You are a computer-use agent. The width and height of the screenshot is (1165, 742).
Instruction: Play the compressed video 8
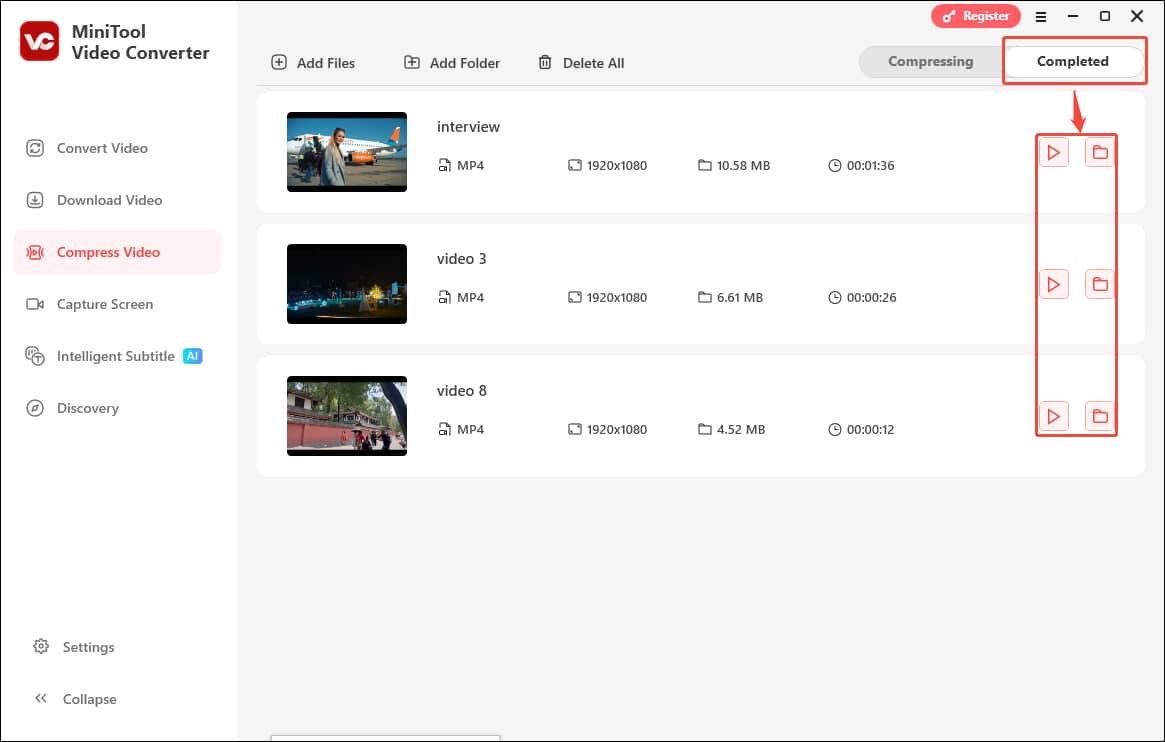pos(1054,416)
